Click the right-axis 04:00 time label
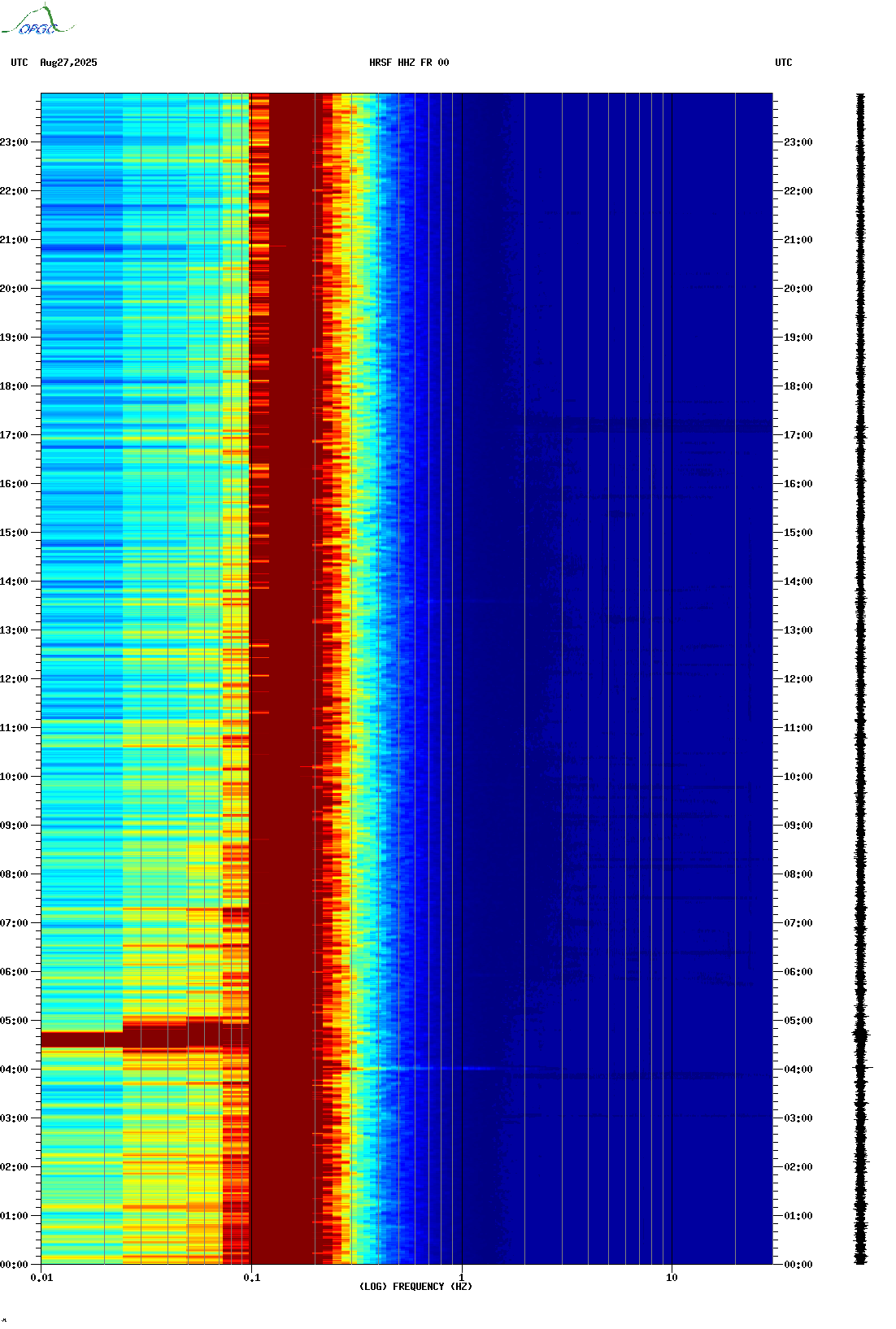This screenshot has height=1329, width=896. pos(798,1070)
